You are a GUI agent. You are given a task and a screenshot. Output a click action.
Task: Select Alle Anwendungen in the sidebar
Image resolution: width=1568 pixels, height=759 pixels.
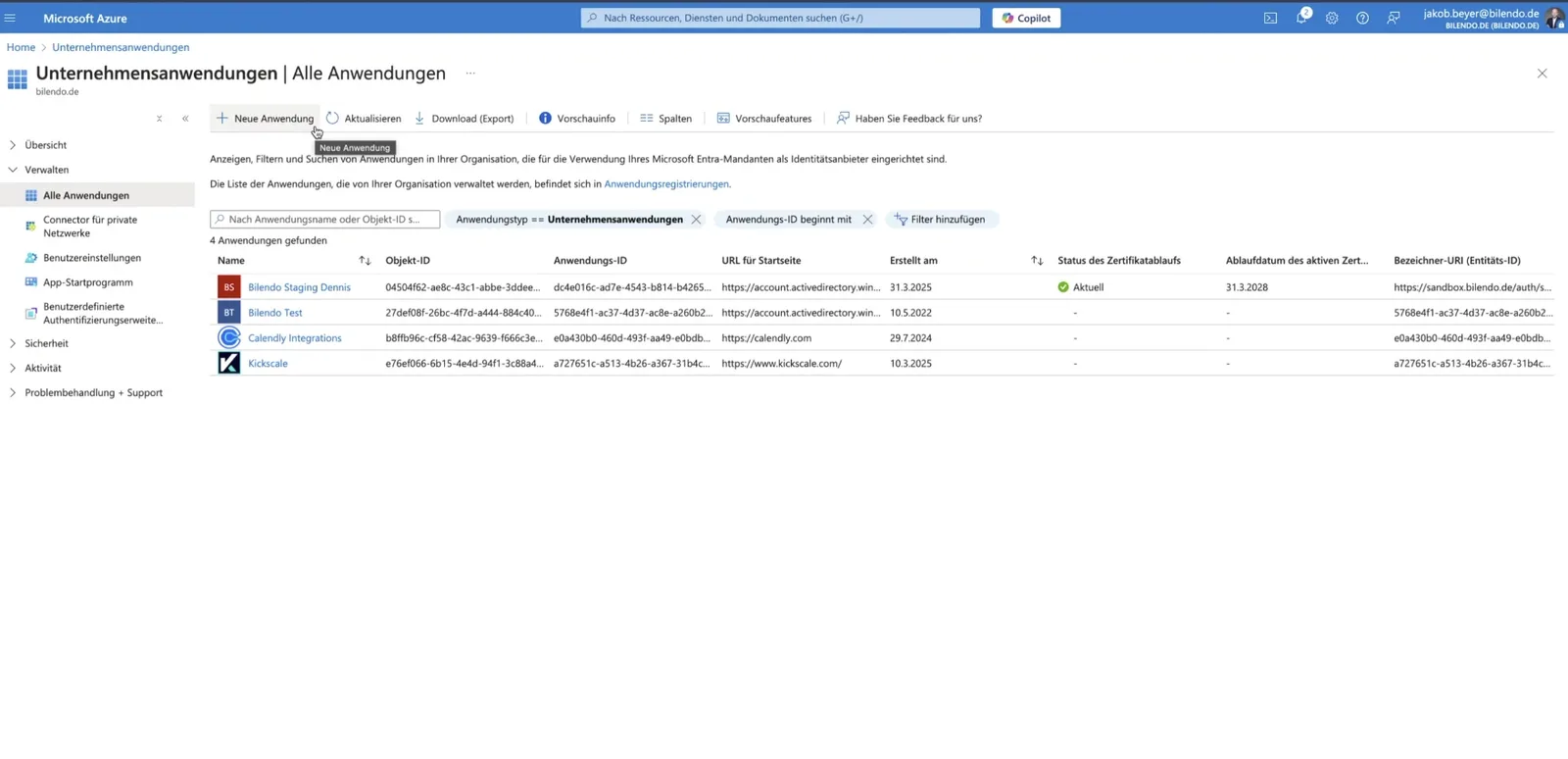[97, 195]
